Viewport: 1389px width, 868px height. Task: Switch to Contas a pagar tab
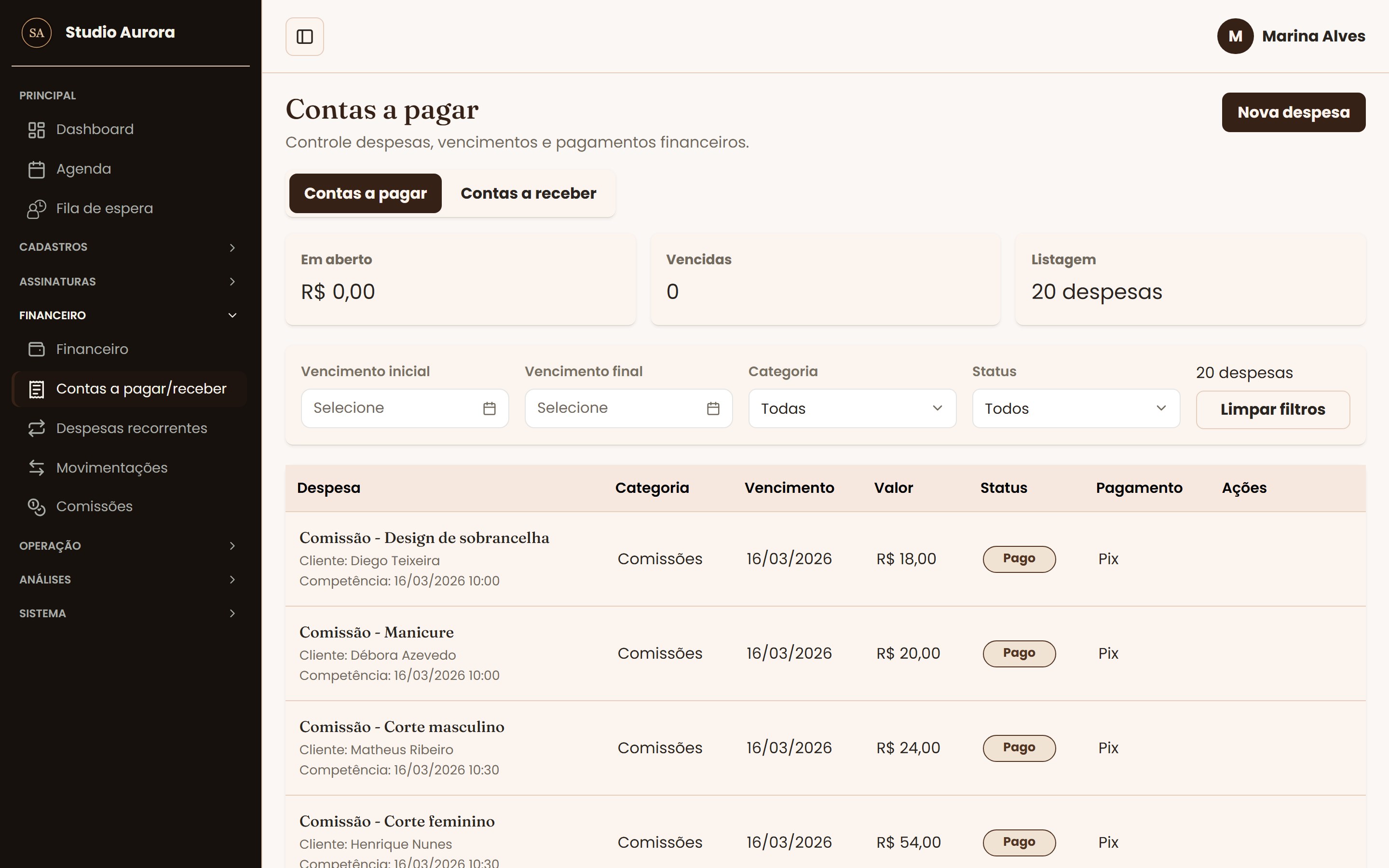[x=365, y=193]
